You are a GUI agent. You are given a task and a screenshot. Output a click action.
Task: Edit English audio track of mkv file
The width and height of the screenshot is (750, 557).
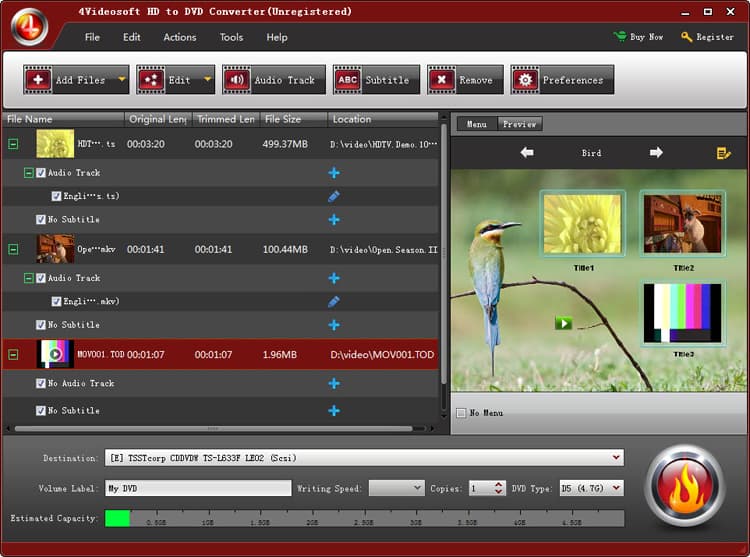(334, 301)
